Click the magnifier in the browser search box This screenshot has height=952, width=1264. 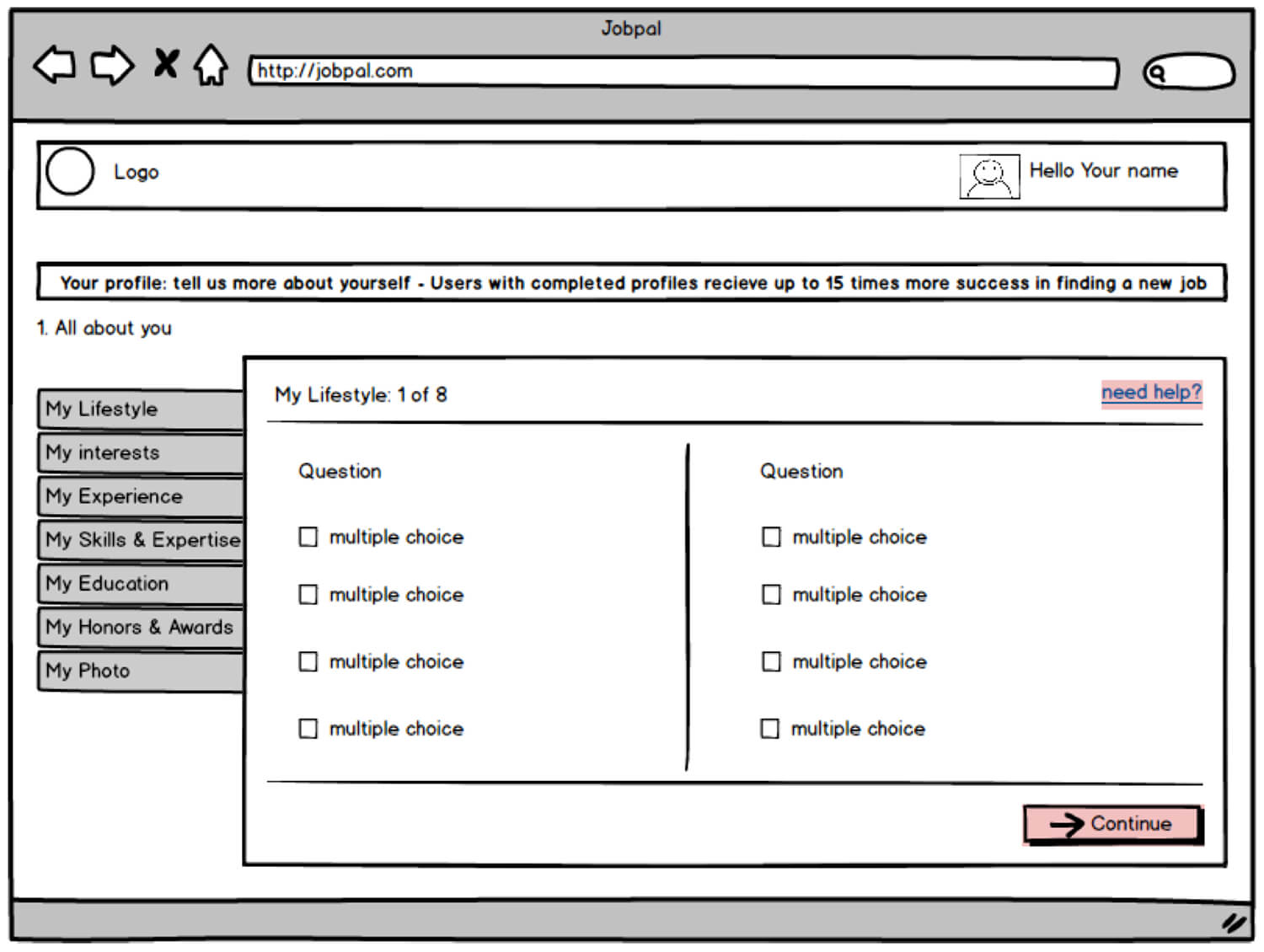click(1158, 73)
